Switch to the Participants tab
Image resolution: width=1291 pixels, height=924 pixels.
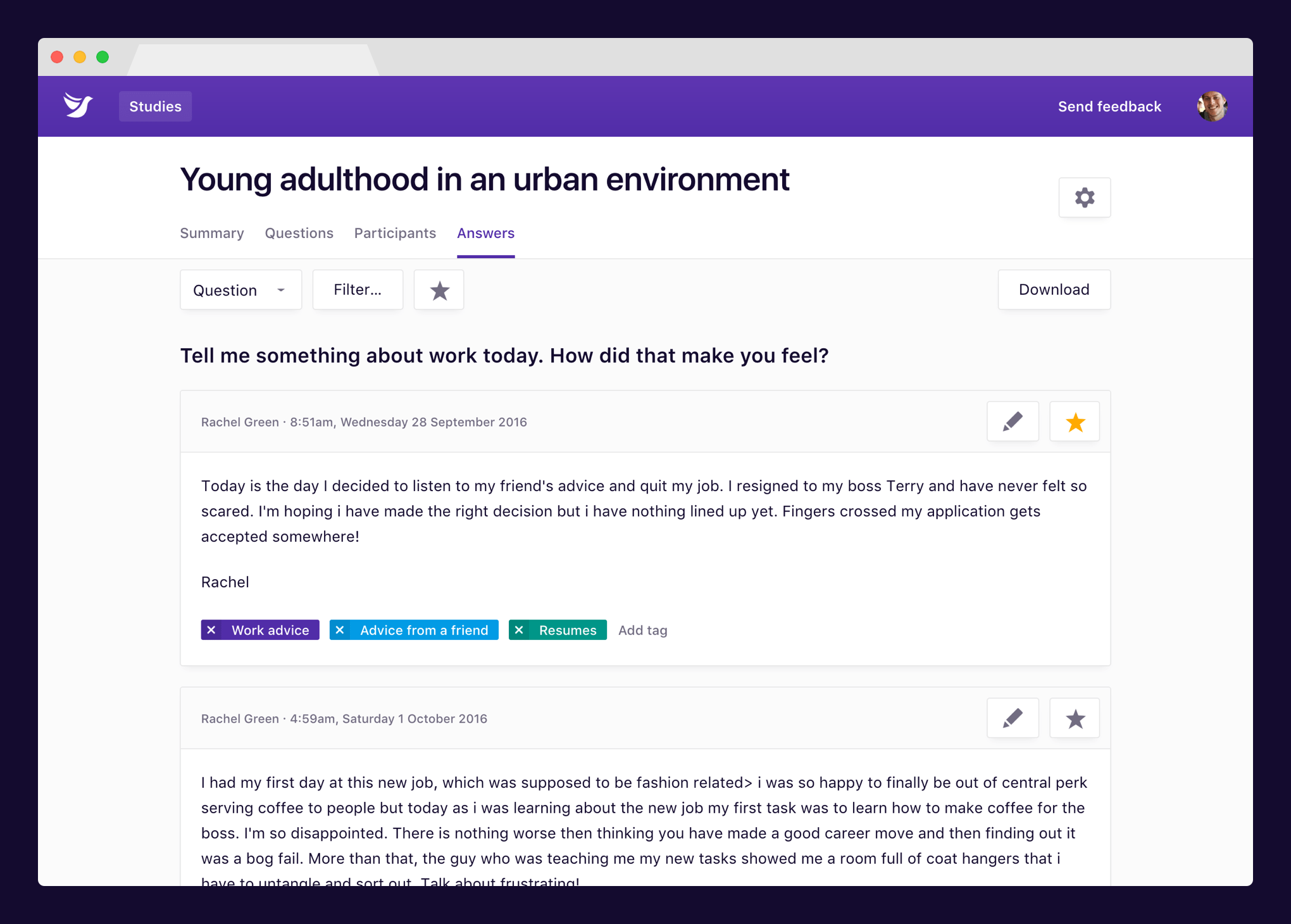tap(395, 234)
